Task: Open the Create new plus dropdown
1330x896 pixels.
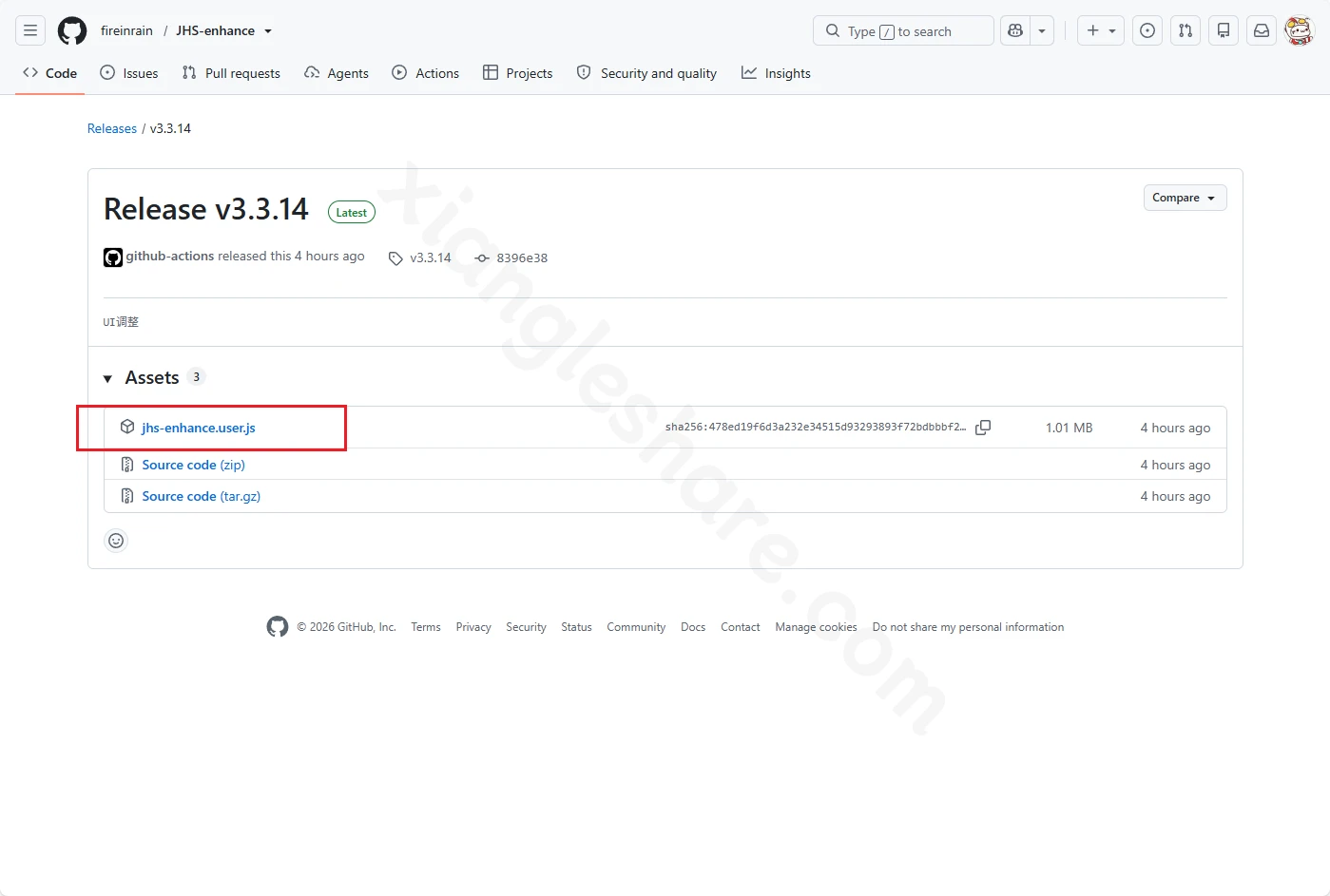Action: (1101, 30)
